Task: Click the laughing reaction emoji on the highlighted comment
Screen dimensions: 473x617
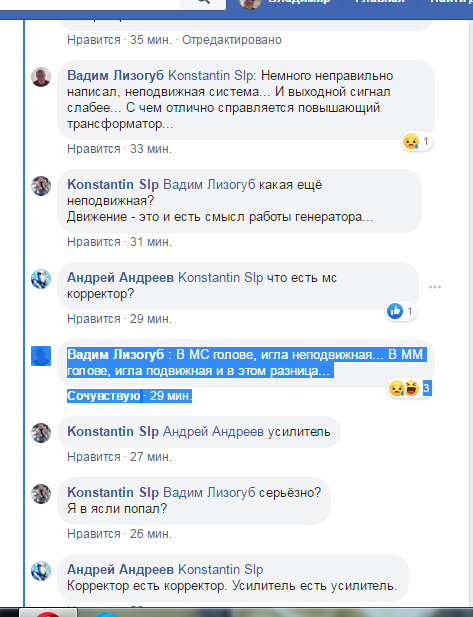Action: [412, 389]
